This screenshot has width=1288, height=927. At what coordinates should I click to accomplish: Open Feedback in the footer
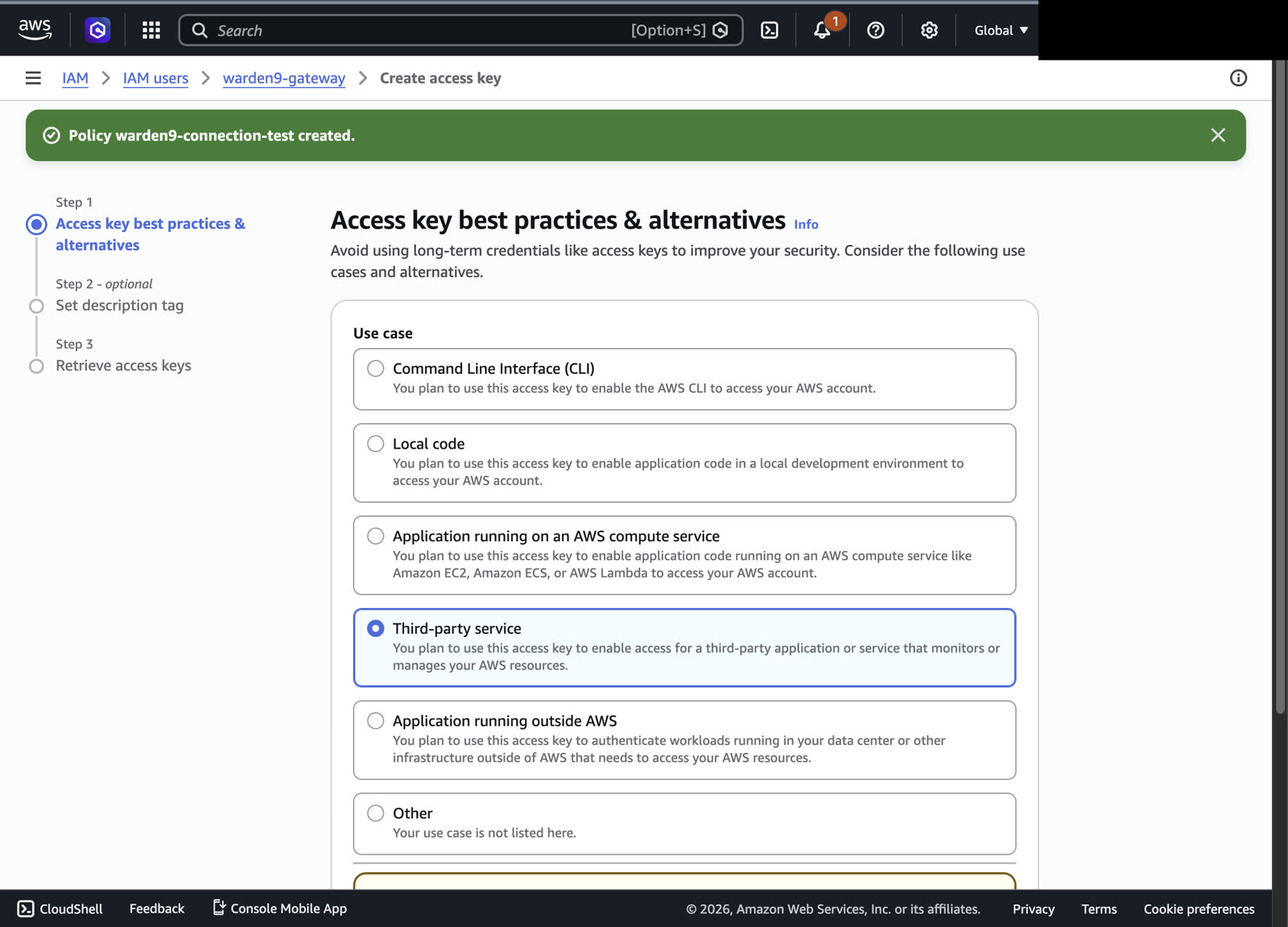157,908
